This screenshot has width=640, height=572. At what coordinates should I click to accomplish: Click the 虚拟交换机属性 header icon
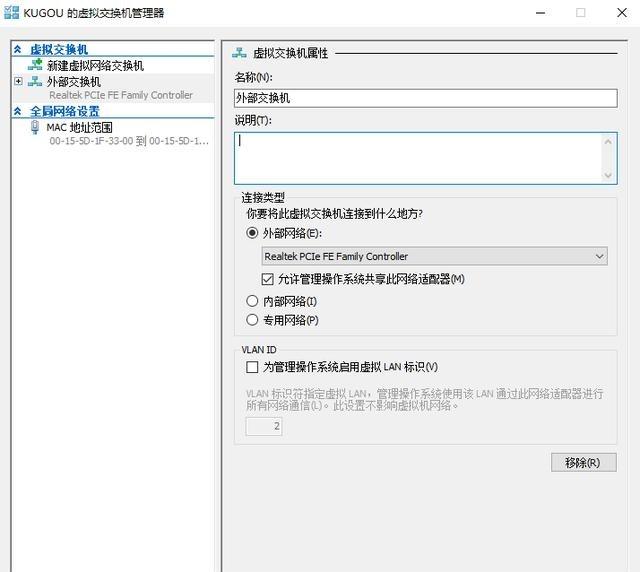(239, 53)
